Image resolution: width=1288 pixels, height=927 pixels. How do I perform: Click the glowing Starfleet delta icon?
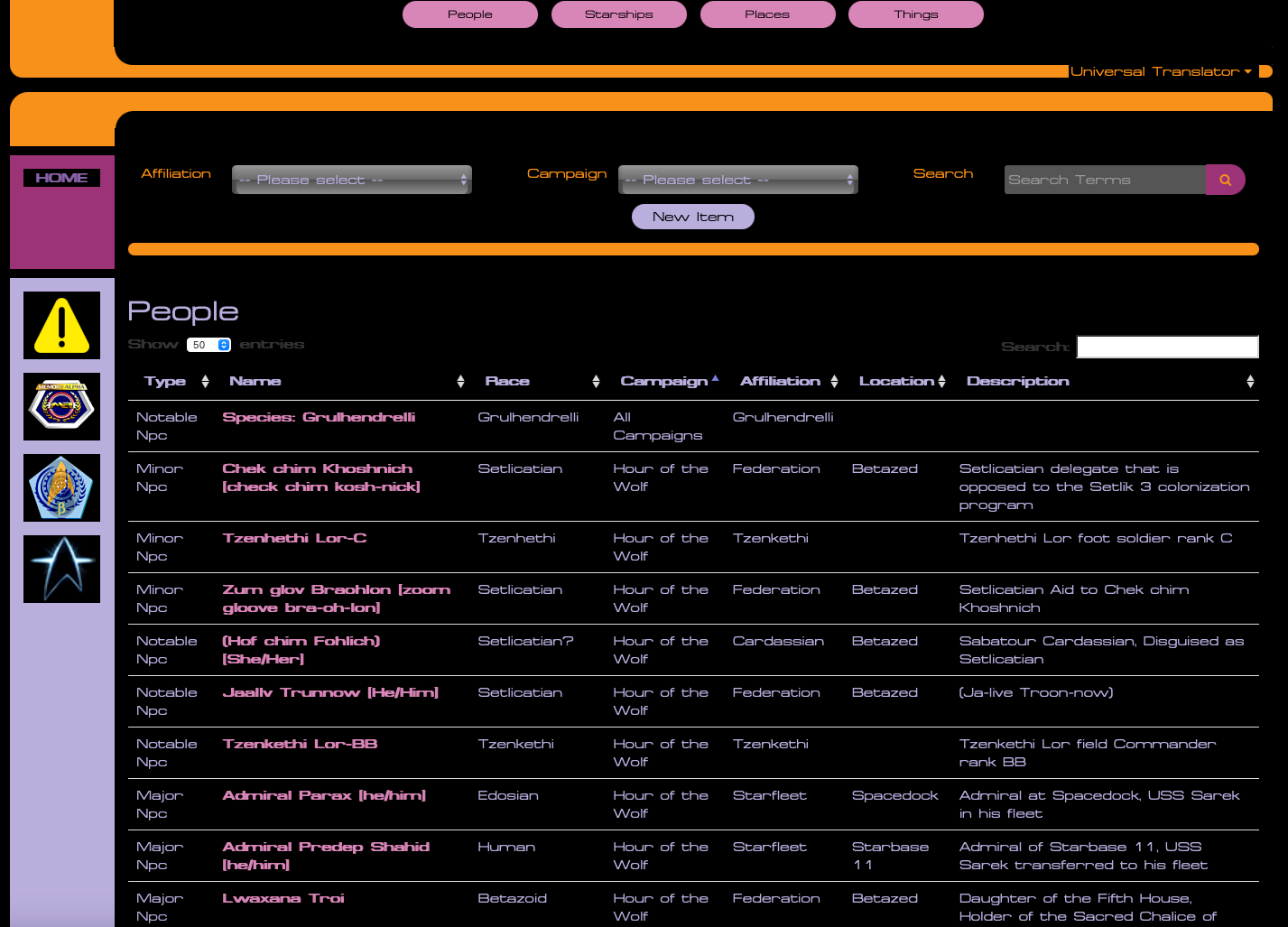pyautogui.click(x=61, y=569)
